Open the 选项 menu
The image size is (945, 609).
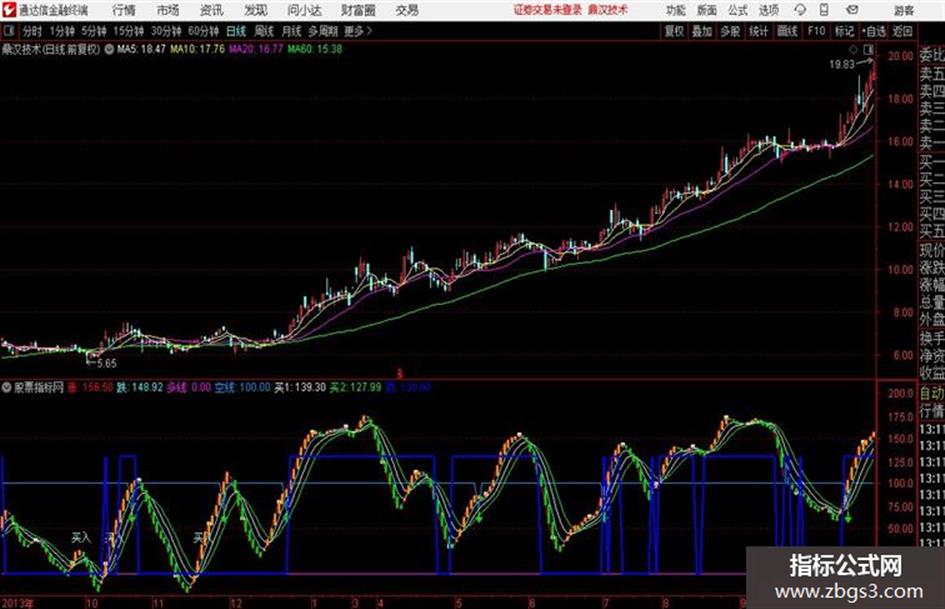click(x=769, y=10)
